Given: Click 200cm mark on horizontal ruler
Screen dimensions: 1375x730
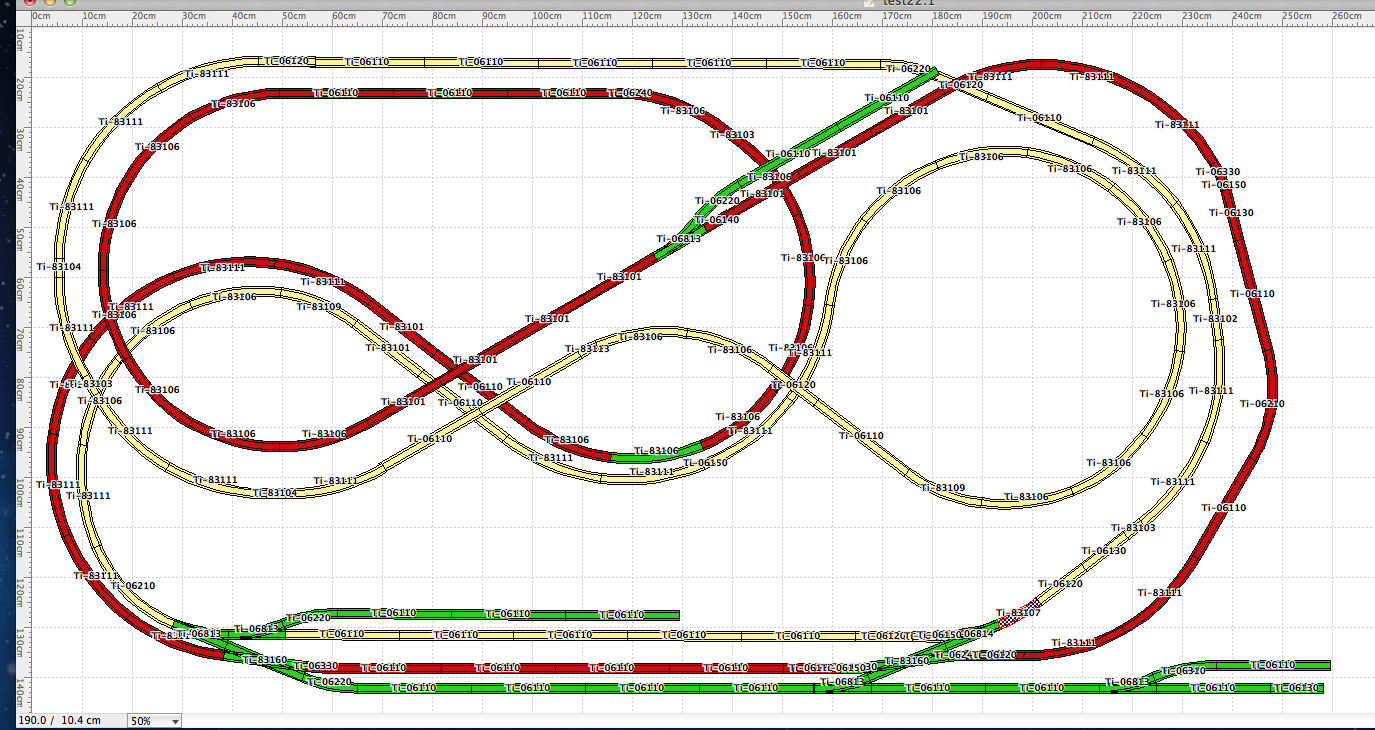Looking at the screenshot, I should pyautogui.click(x=1048, y=16).
